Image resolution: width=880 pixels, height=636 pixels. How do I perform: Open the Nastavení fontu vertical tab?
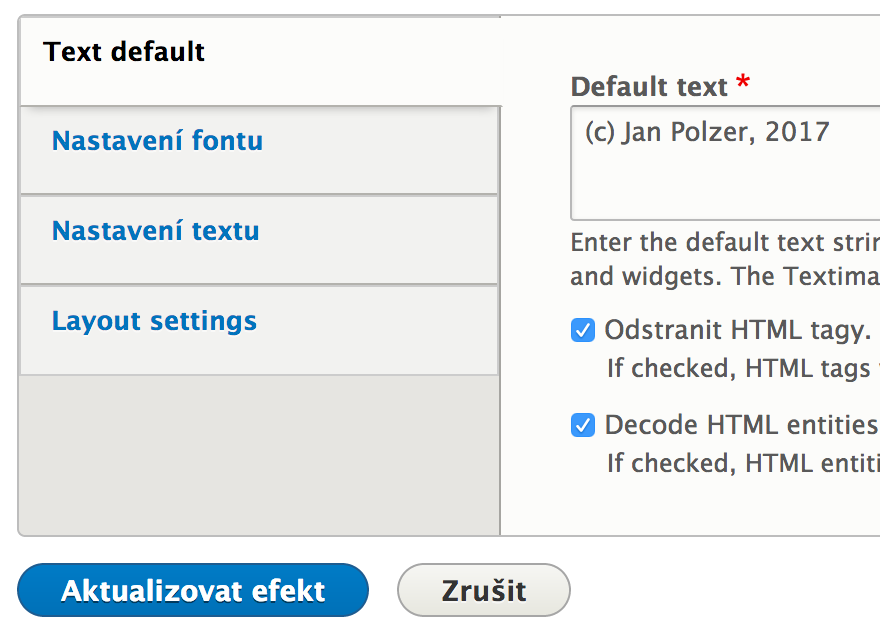(x=157, y=140)
